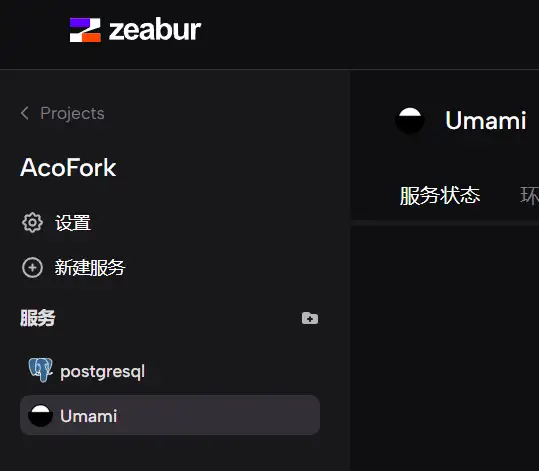539x471 pixels.
Task: Go back using the Projects chevron arrow
Action: click(24, 113)
